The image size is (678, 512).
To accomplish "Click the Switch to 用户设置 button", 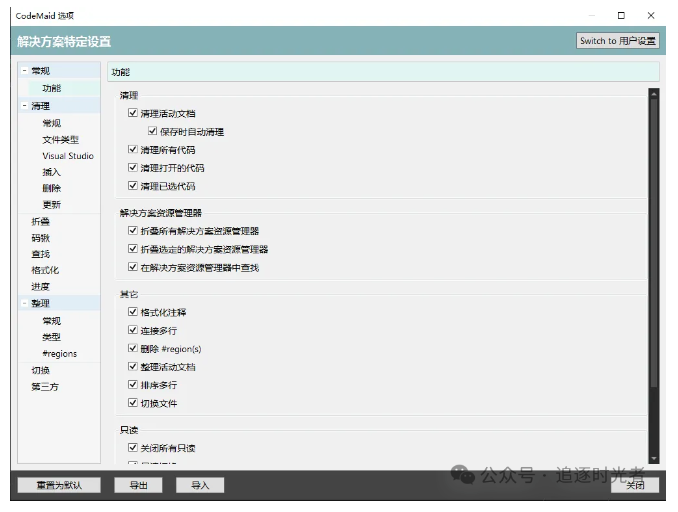I will tap(617, 41).
